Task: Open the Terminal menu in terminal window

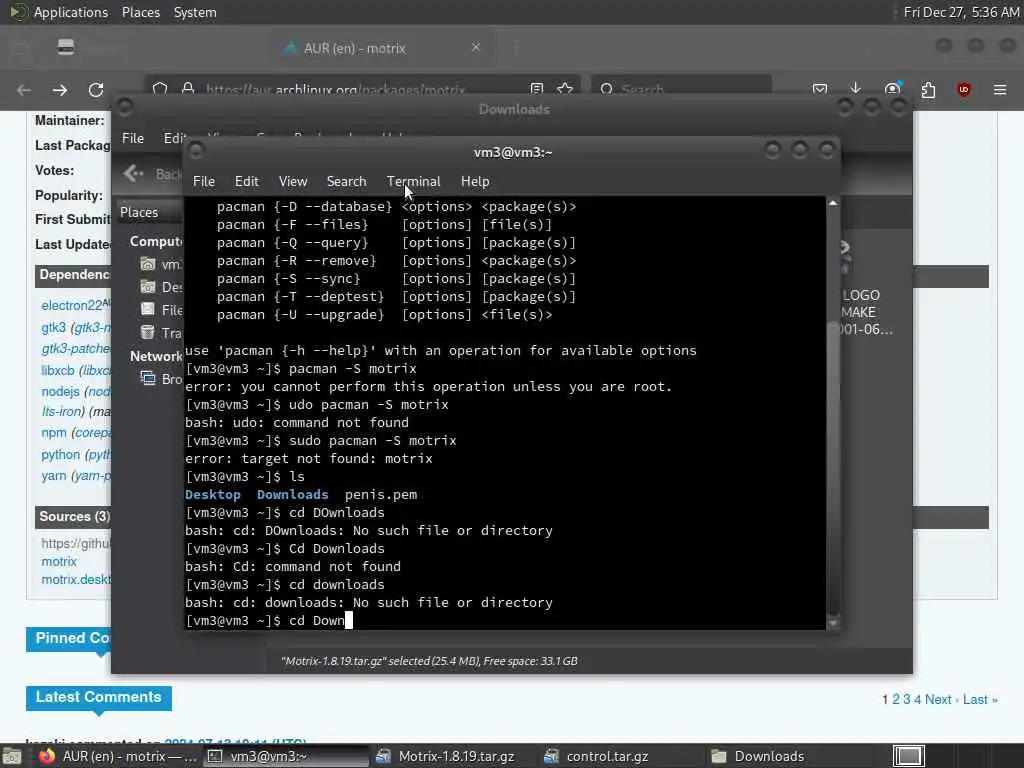Action: pyautogui.click(x=413, y=182)
